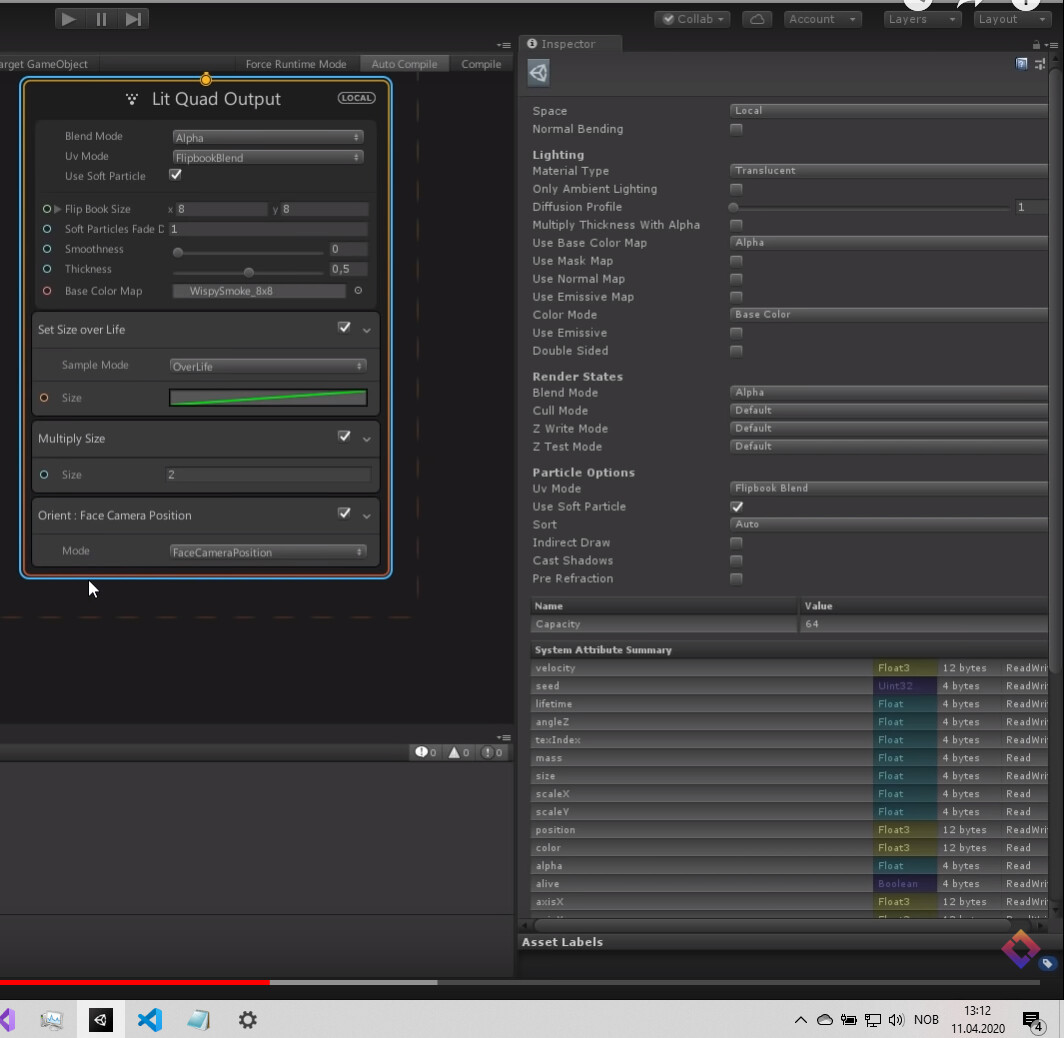This screenshot has width=1064, height=1038.
Task: Click the Compile button
Action: click(481, 63)
